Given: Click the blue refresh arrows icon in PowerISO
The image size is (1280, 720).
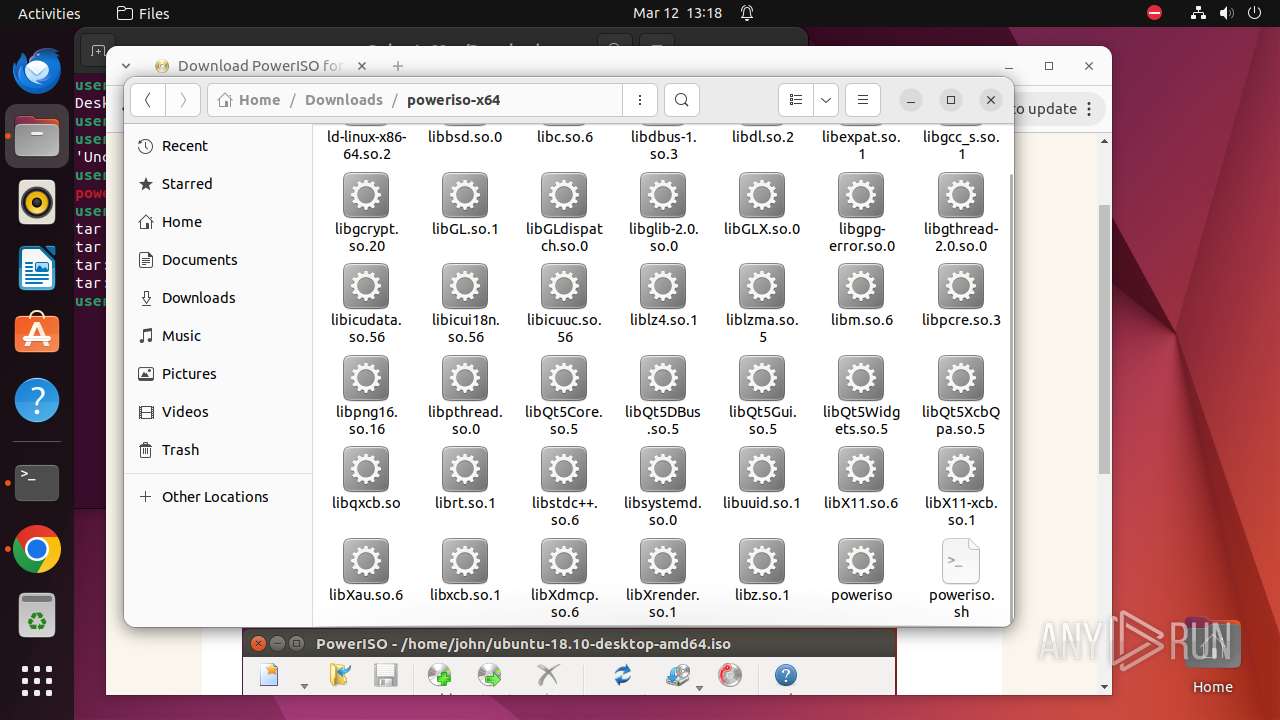Looking at the screenshot, I should pyautogui.click(x=623, y=676).
